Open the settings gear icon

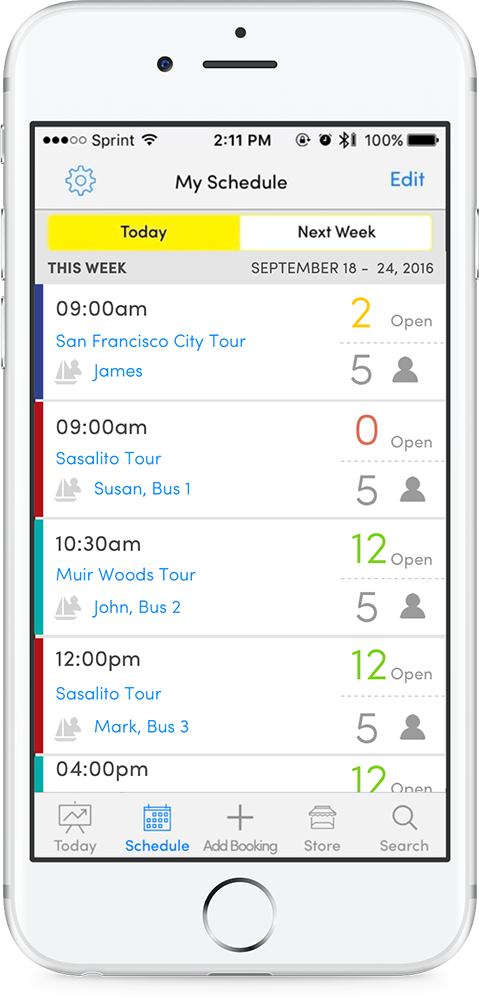pyautogui.click(x=80, y=181)
